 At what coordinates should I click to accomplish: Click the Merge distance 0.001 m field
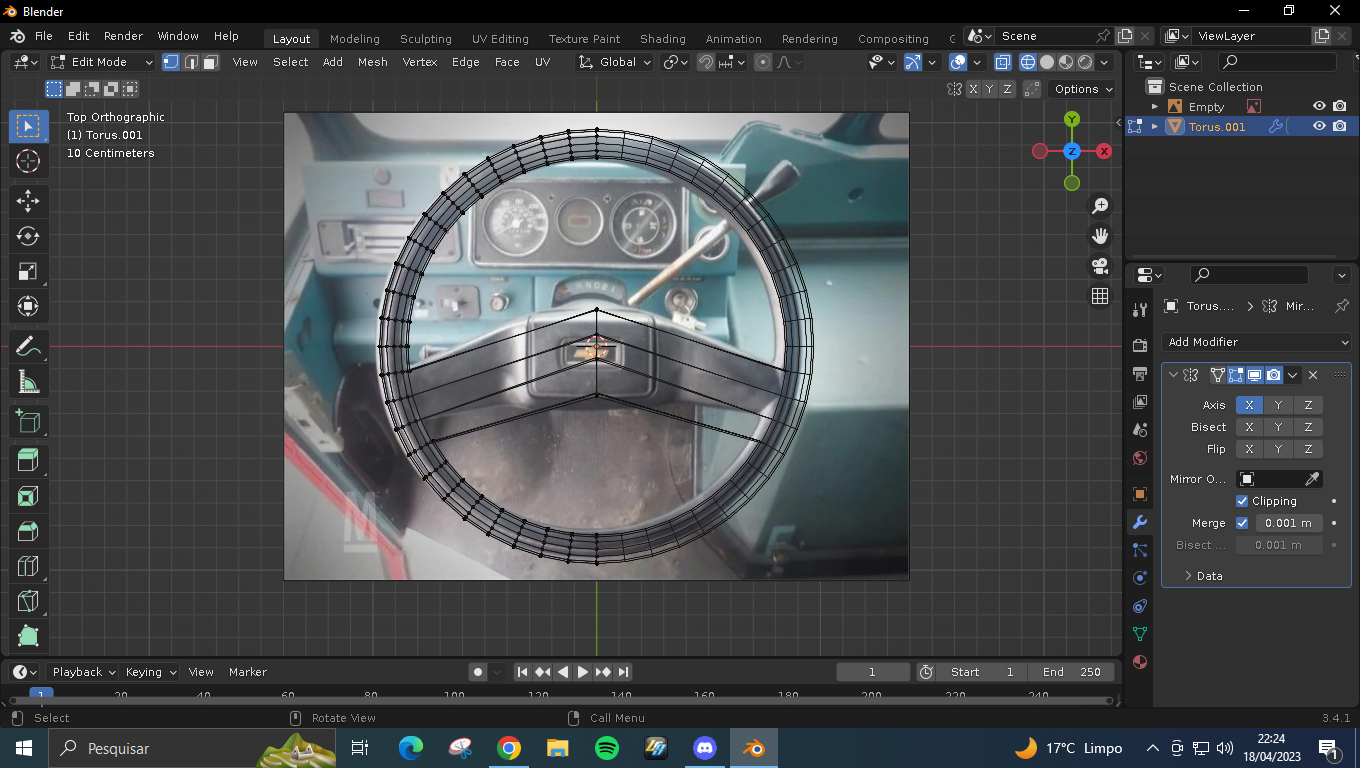(x=1288, y=523)
